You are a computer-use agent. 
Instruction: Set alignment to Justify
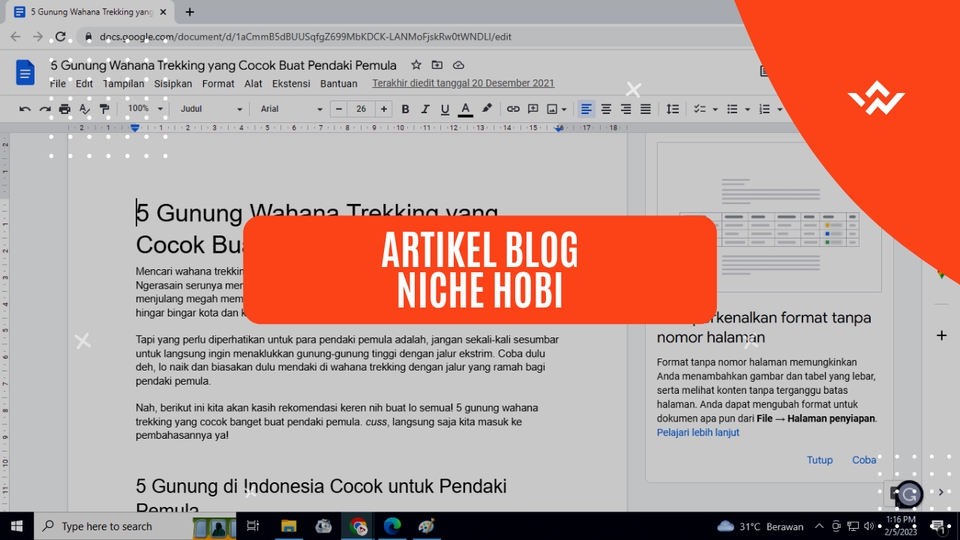click(645, 109)
